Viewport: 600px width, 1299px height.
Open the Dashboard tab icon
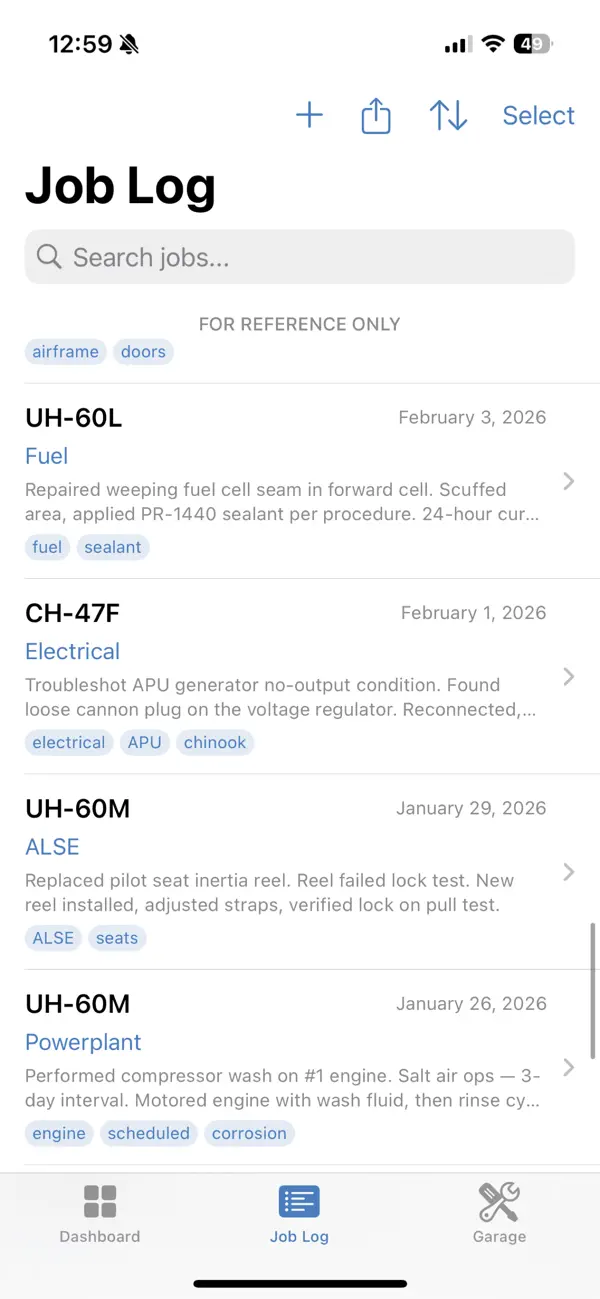click(x=99, y=1201)
